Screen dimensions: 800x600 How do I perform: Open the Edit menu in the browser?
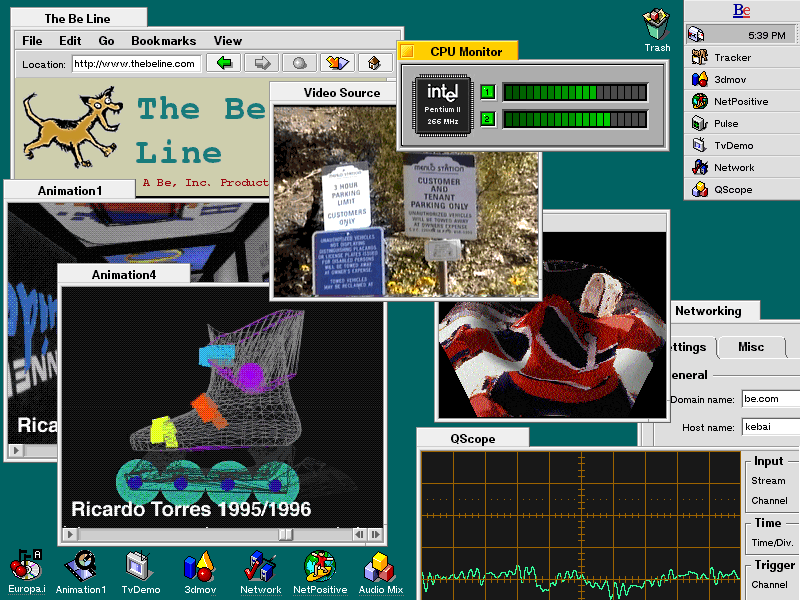[x=70, y=41]
